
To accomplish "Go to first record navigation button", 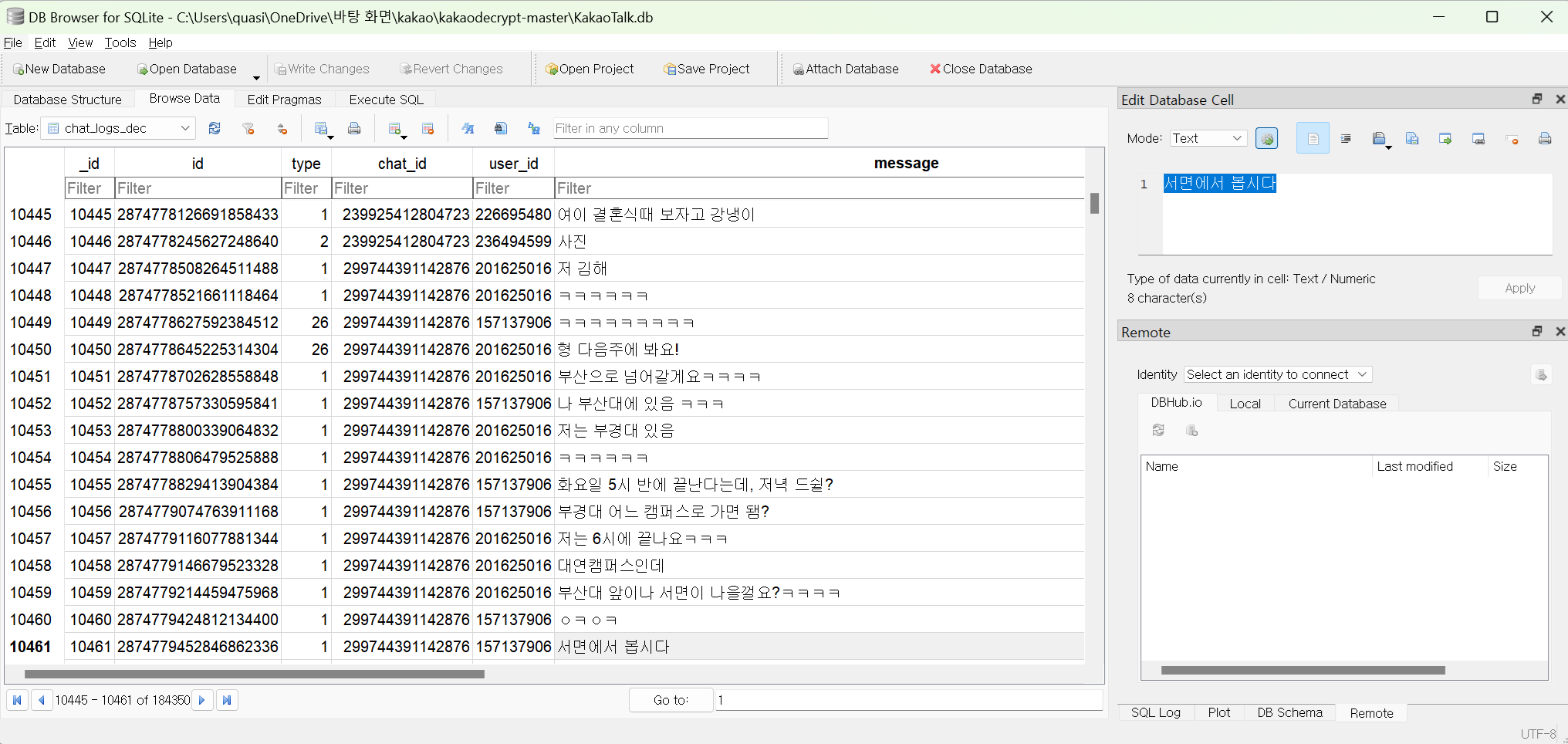I will pos(17,700).
